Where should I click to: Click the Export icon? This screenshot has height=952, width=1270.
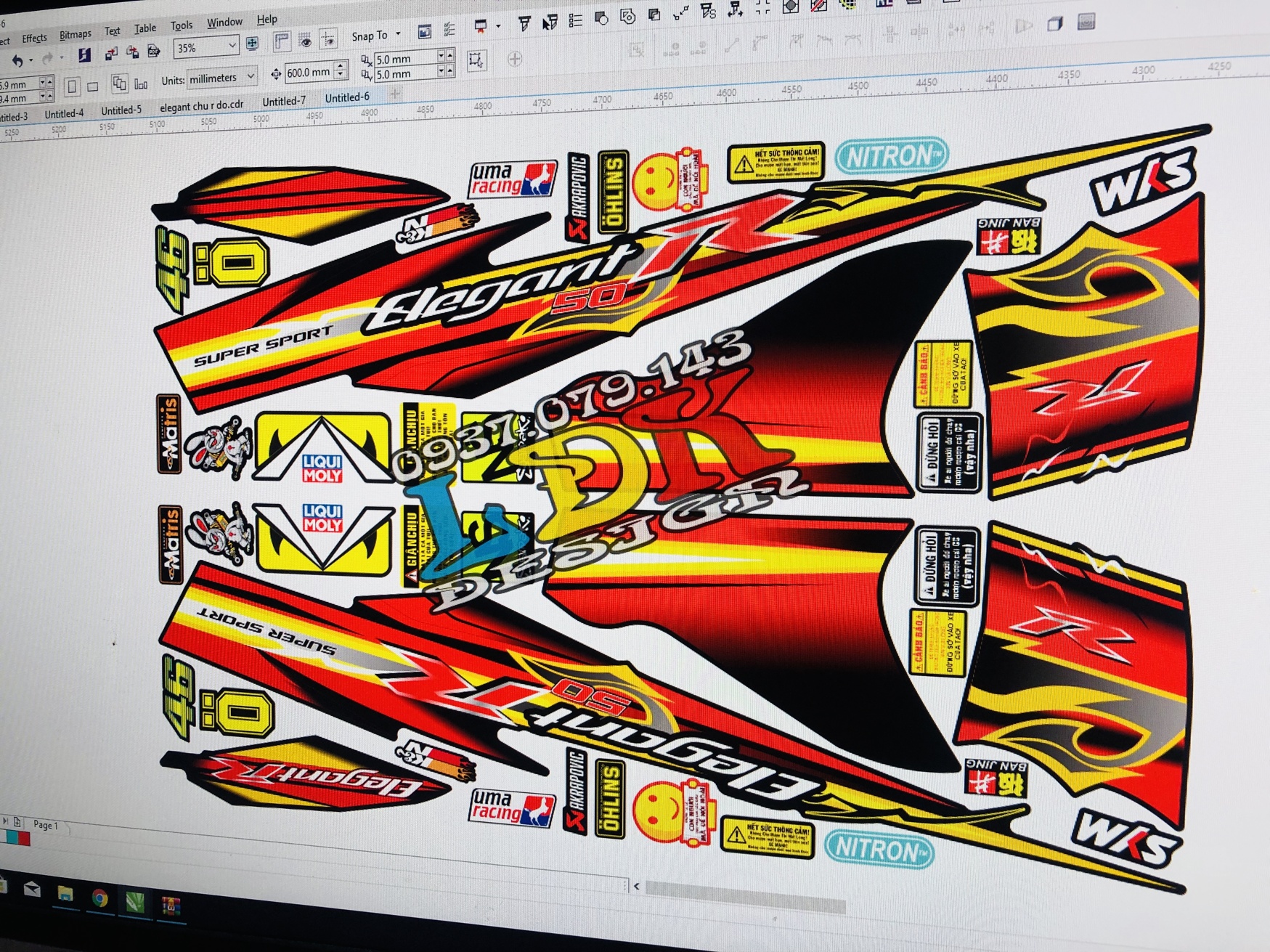coord(132,52)
